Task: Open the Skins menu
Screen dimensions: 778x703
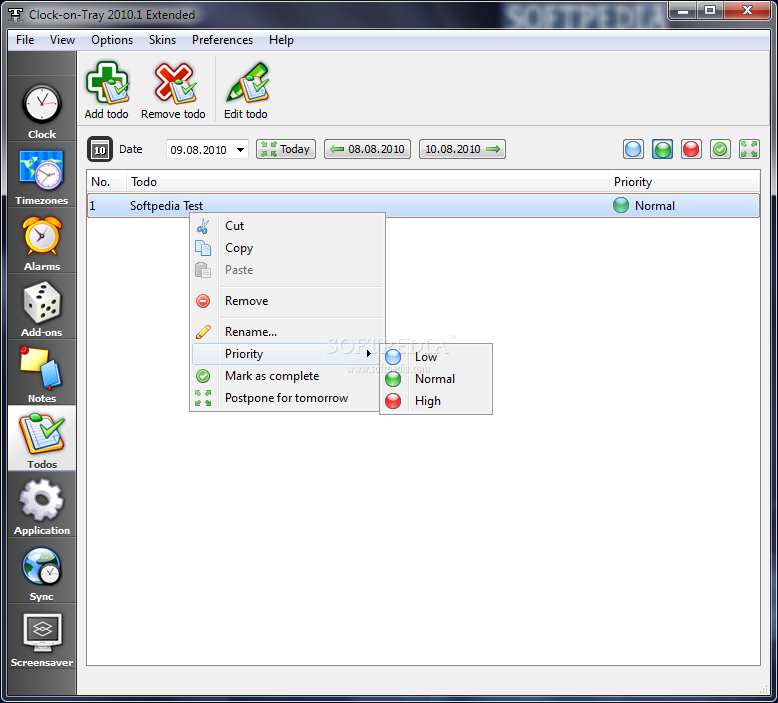Action: 162,40
